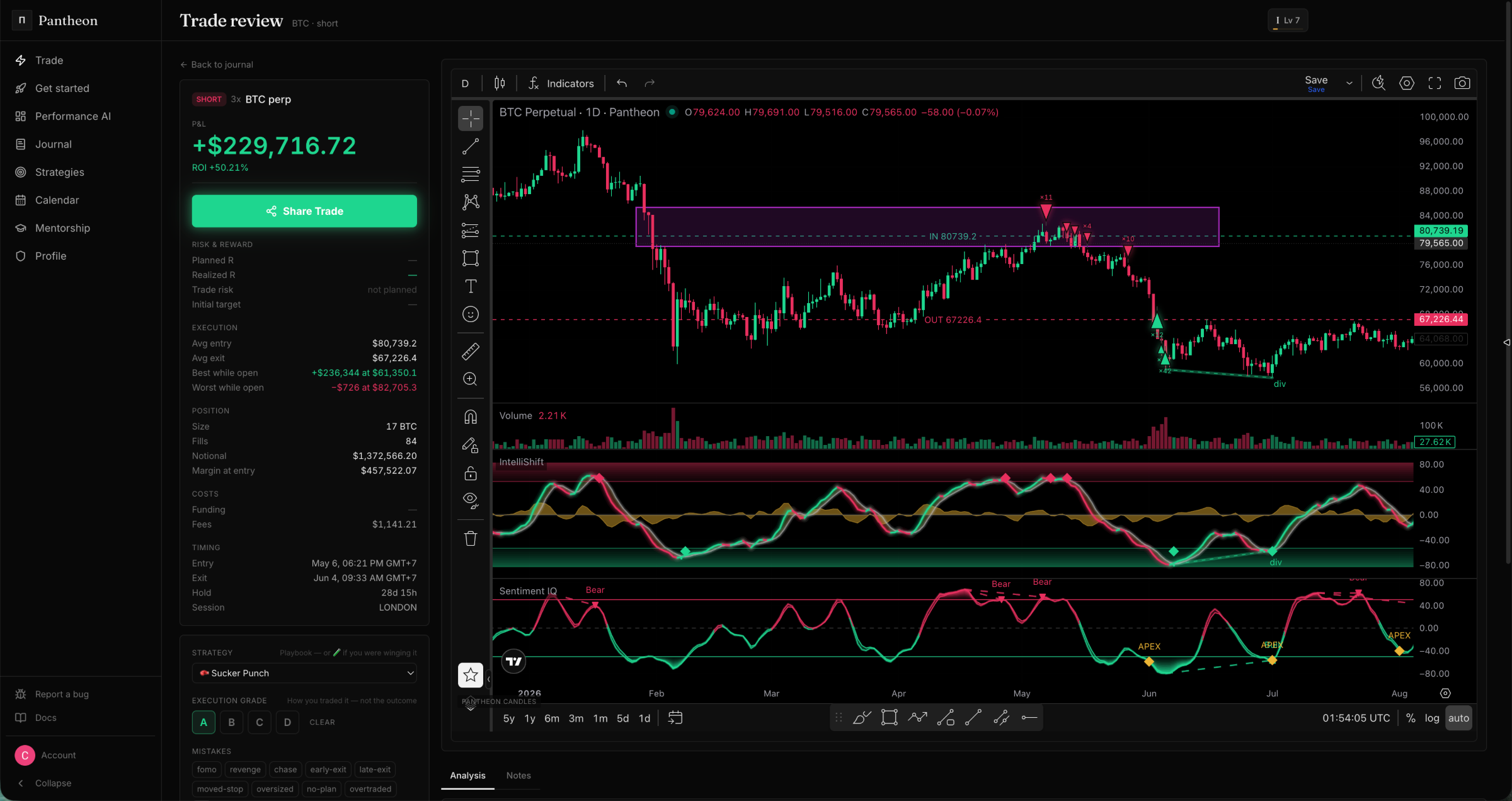Viewport: 1512px width, 801px height.
Task: Open Report a bug
Action: pyautogui.click(x=81, y=694)
